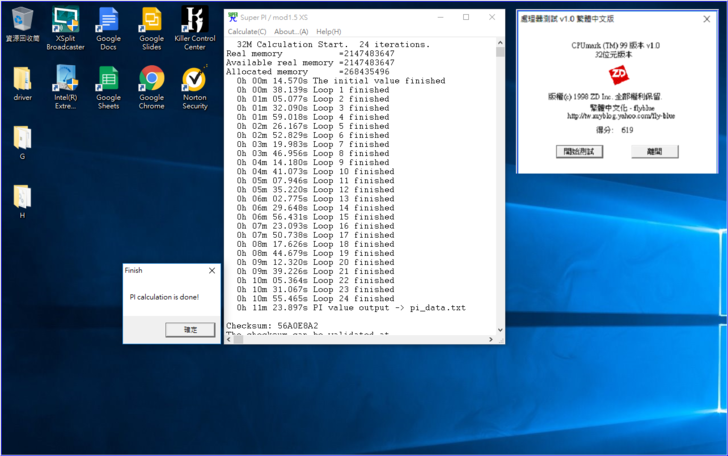Open the Google Docs shortcut
The width and height of the screenshot is (728, 456).
pos(108,20)
